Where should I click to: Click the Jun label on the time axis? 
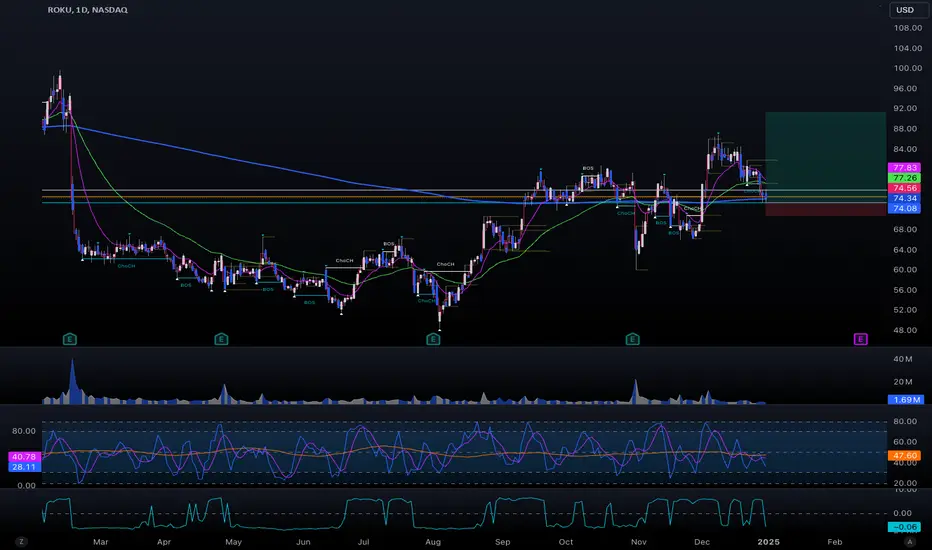tap(303, 542)
